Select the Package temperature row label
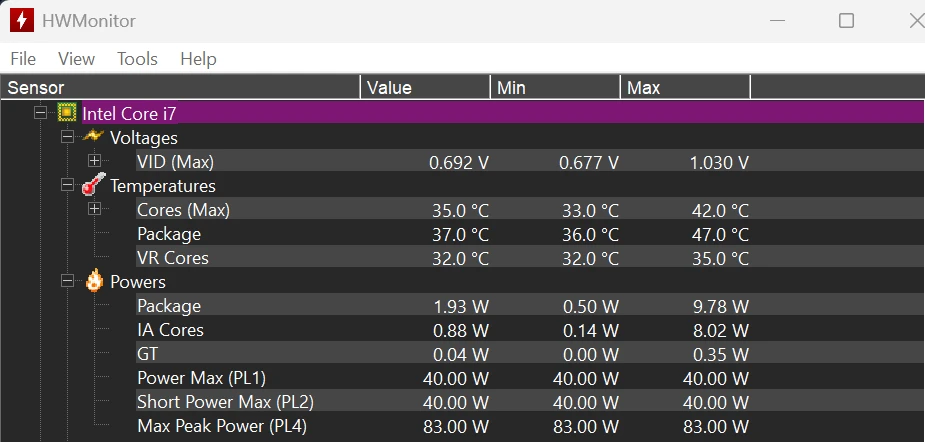Screen dimensions: 925x442 pyautogui.click(x=169, y=234)
